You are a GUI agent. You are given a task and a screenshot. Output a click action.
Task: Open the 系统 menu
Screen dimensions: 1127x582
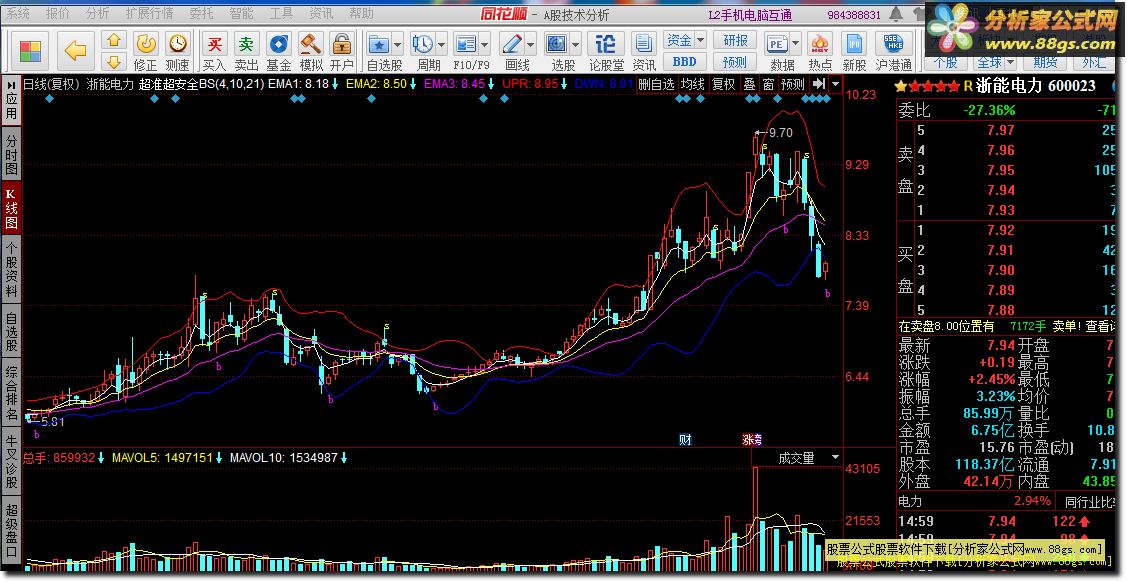coord(18,13)
